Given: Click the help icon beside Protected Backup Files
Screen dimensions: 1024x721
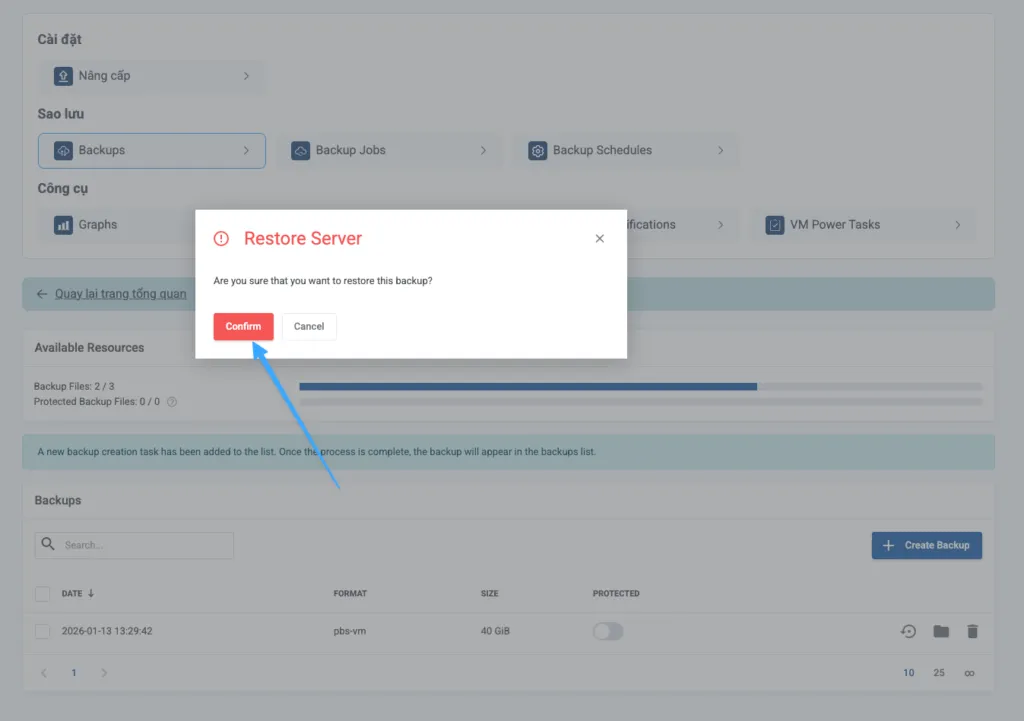Looking at the screenshot, I should point(172,402).
